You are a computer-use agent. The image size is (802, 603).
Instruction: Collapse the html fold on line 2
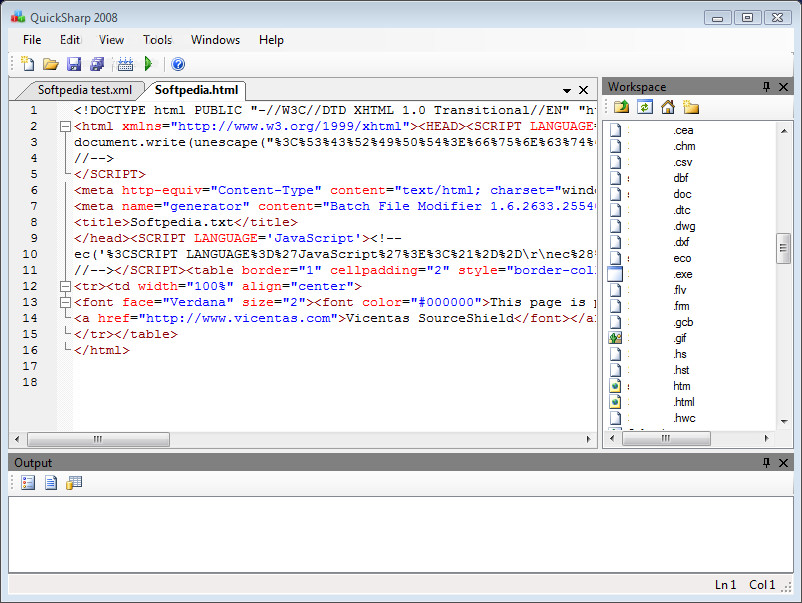point(65,126)
